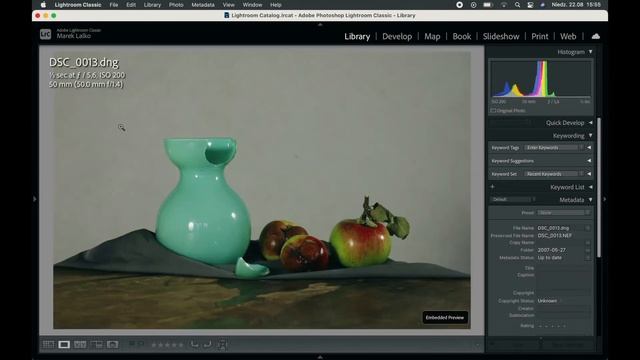Open Compare view (XY icon)
The width and height of the screenshot is (640, 360).
coord(80,344)
